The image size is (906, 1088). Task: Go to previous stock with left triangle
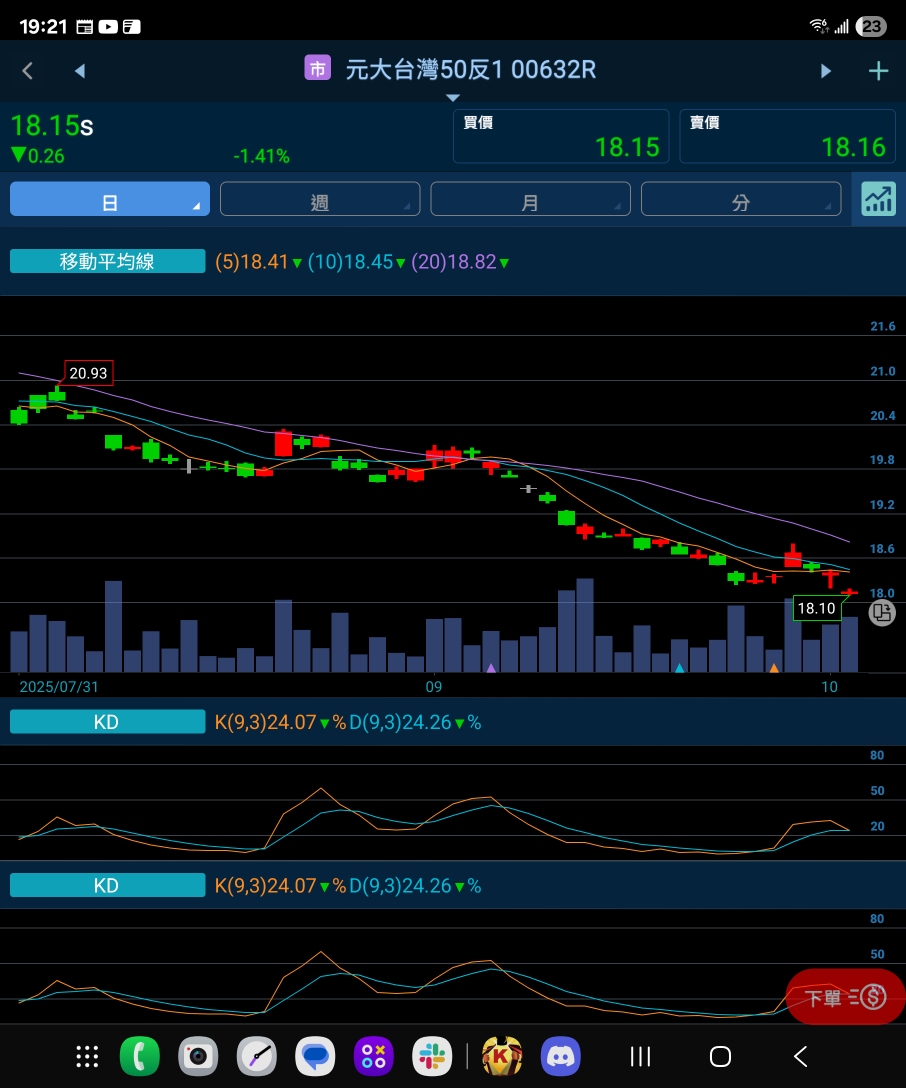coord(80,70)
